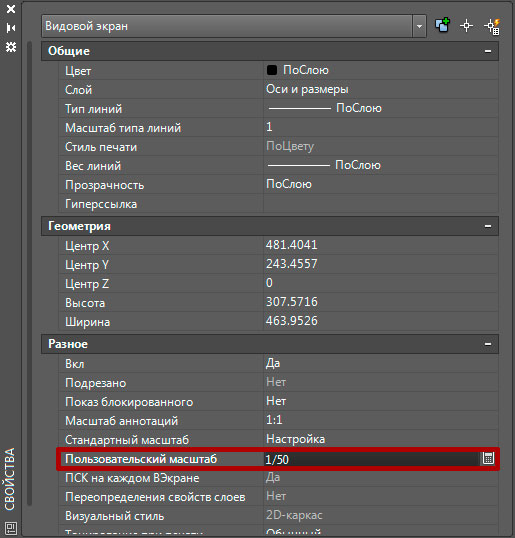Toggle PICKADD value icon
Viewport: 515px width, 538px height.
click(443, 25)
